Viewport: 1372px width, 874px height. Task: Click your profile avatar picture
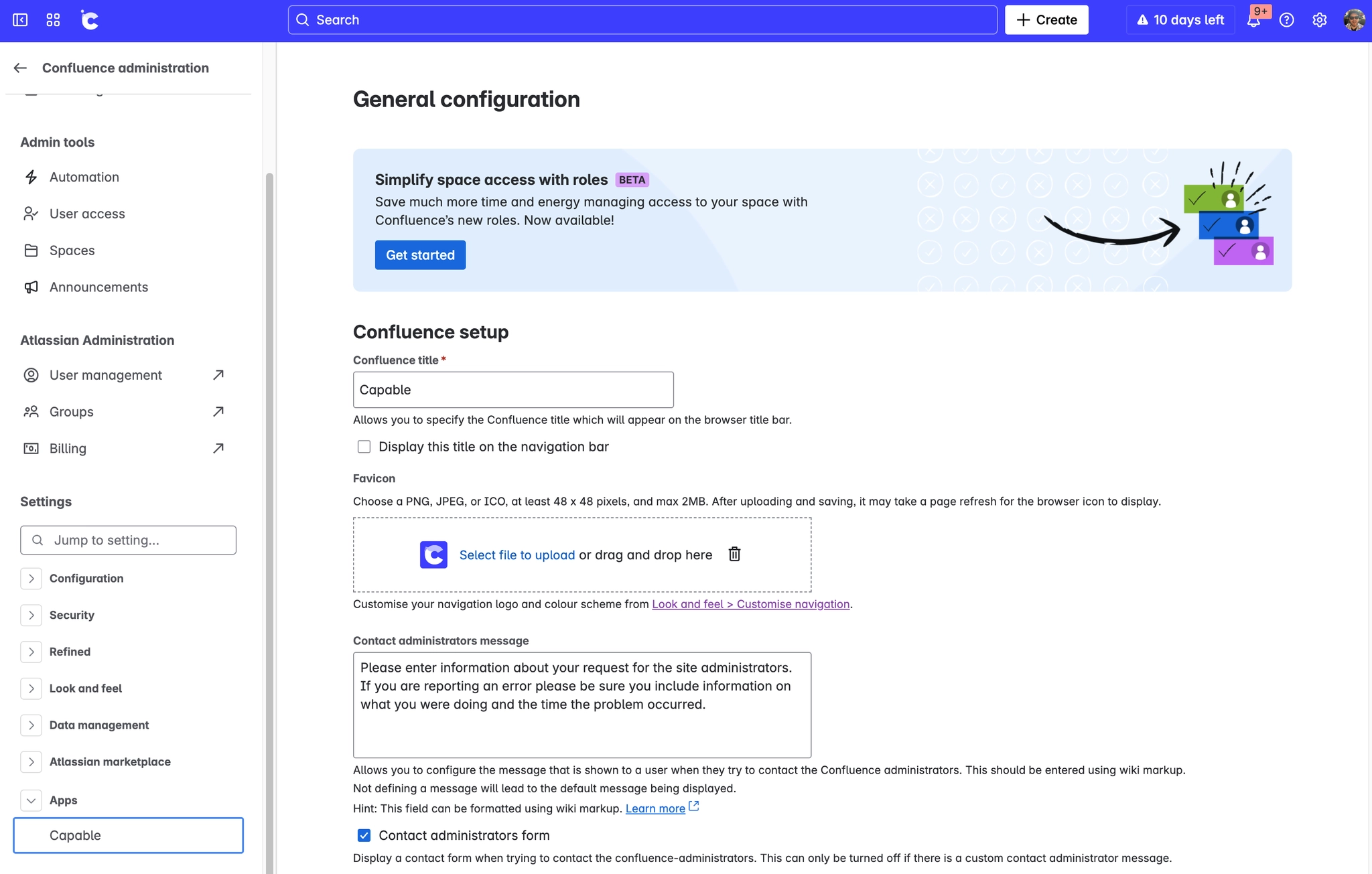[x=1353, y=19]
